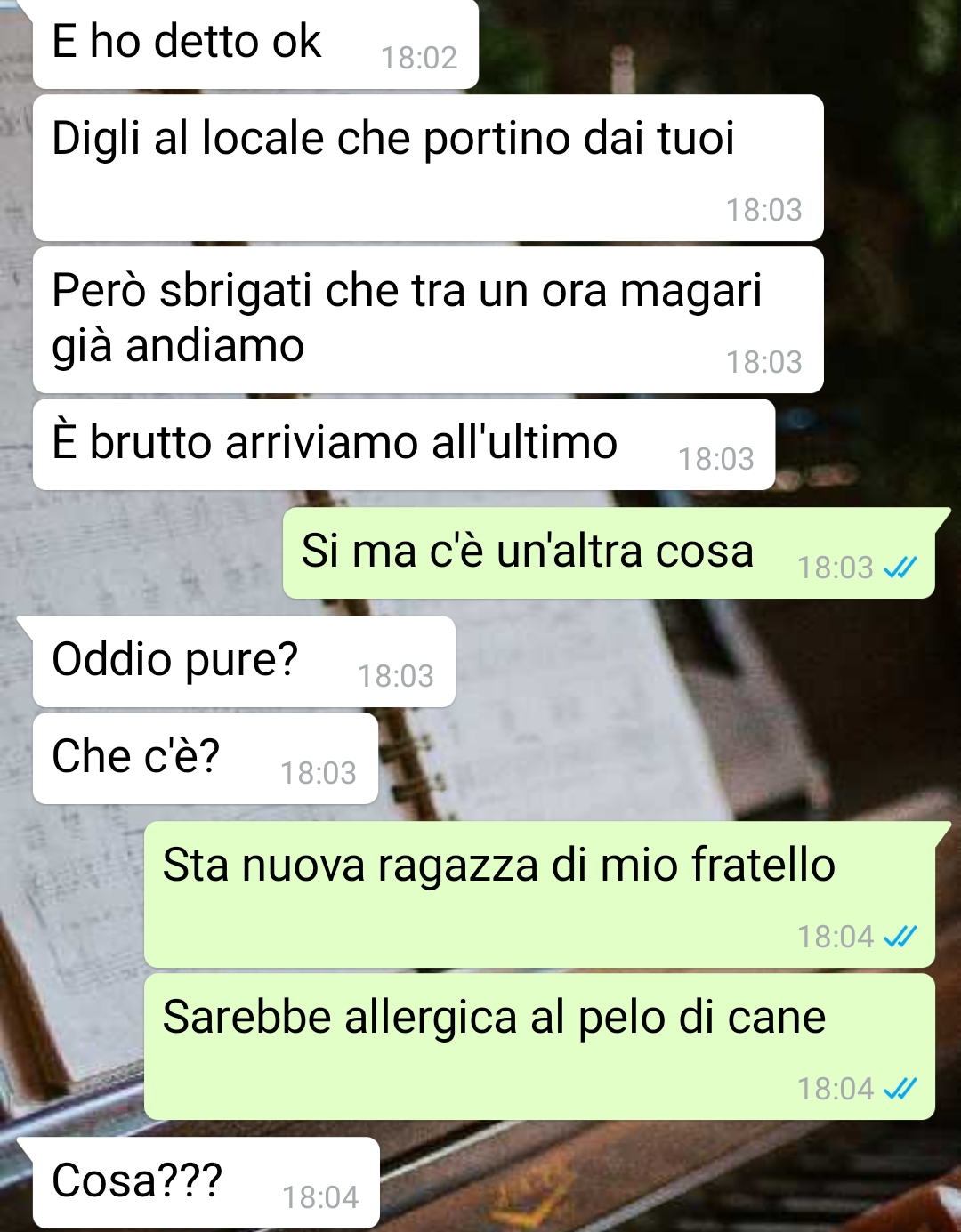961x1232 pixels.
Task: Select the 'Oddio pure?' message
Action: 244,662
